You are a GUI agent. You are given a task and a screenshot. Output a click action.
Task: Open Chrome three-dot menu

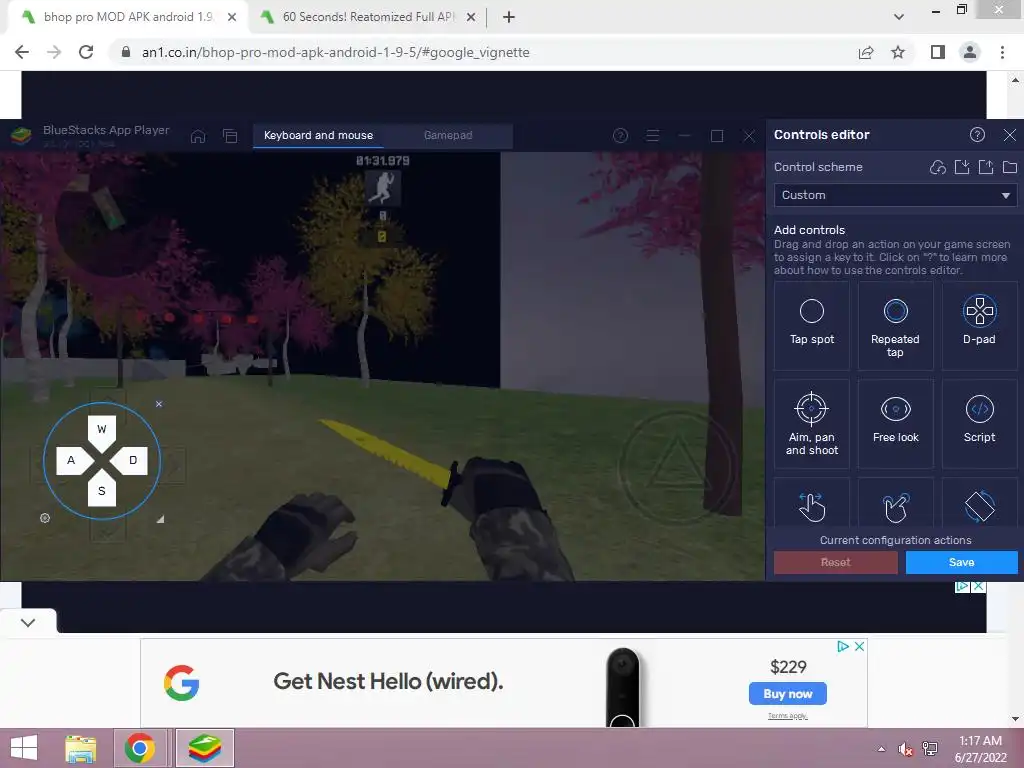point(1002,52)
